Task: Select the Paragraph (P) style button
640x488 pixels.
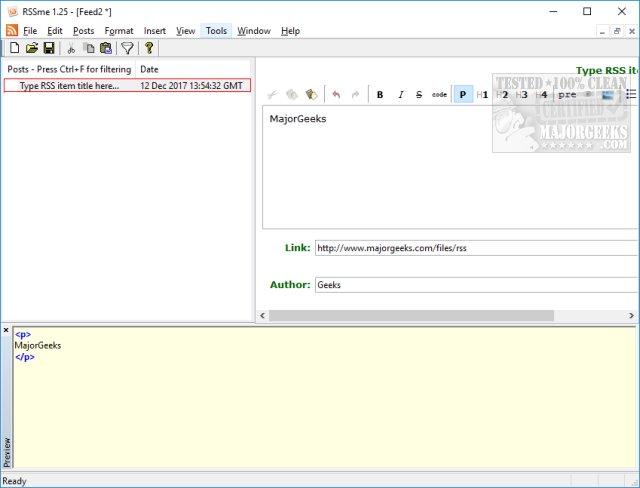Action: [463, 94]
